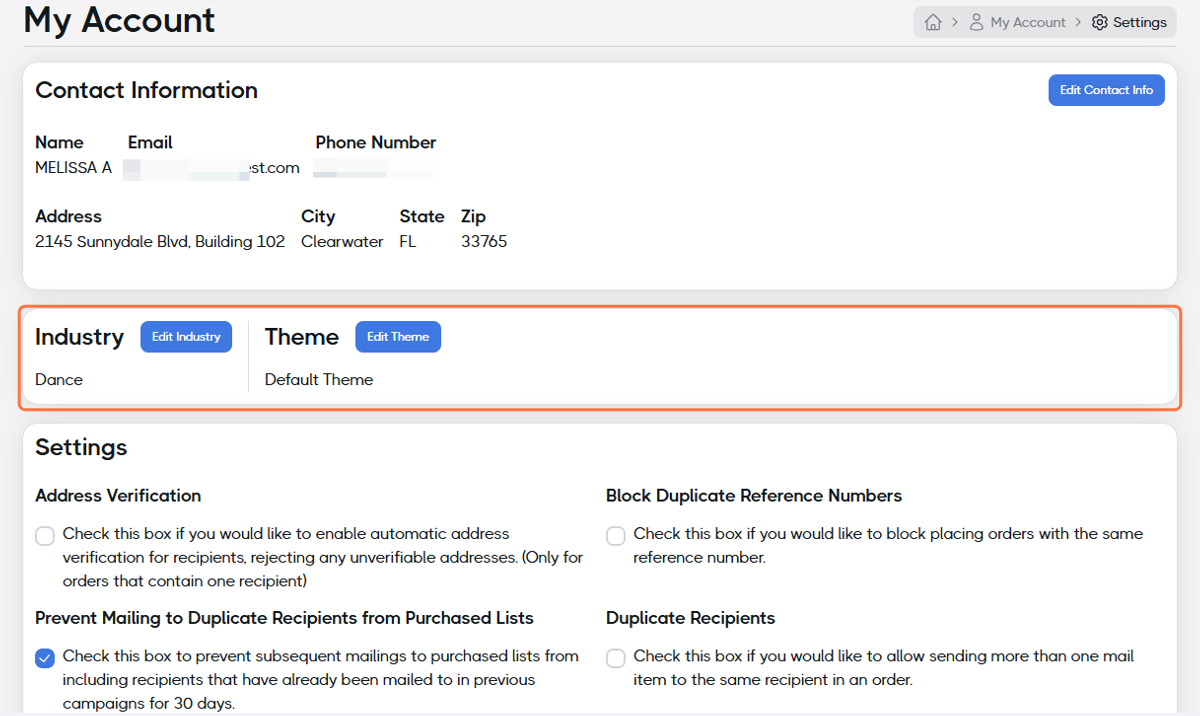This screenshot has width=1200, height=716.
Task: Open My Account breadcrumb link
Action: coord(1028,22)
